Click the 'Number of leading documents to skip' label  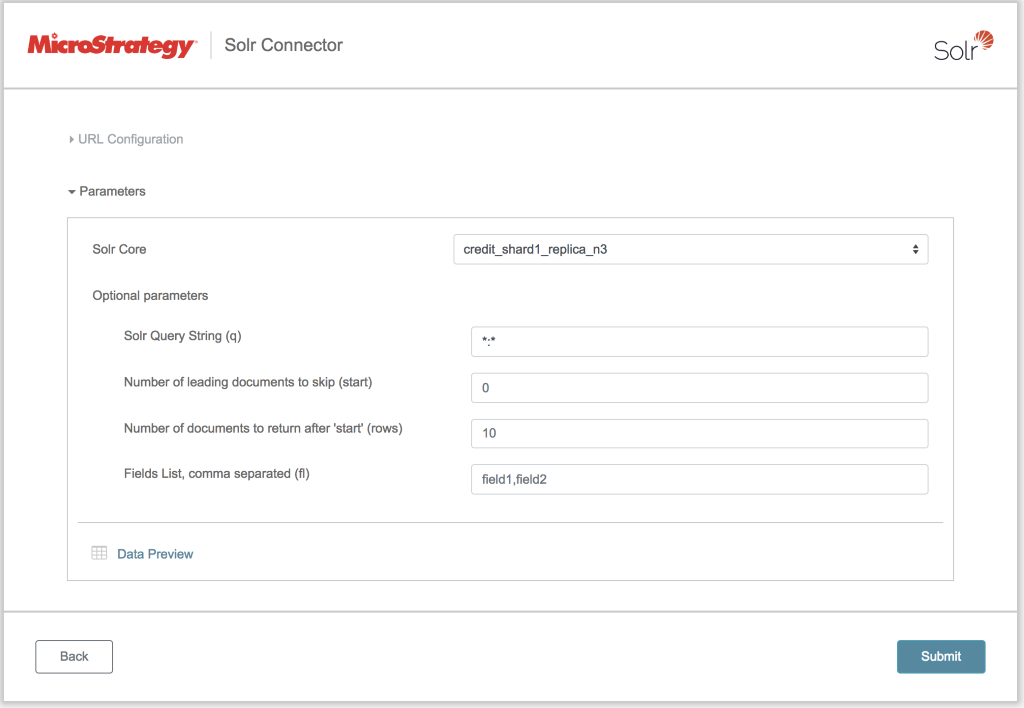coord(248,382)
